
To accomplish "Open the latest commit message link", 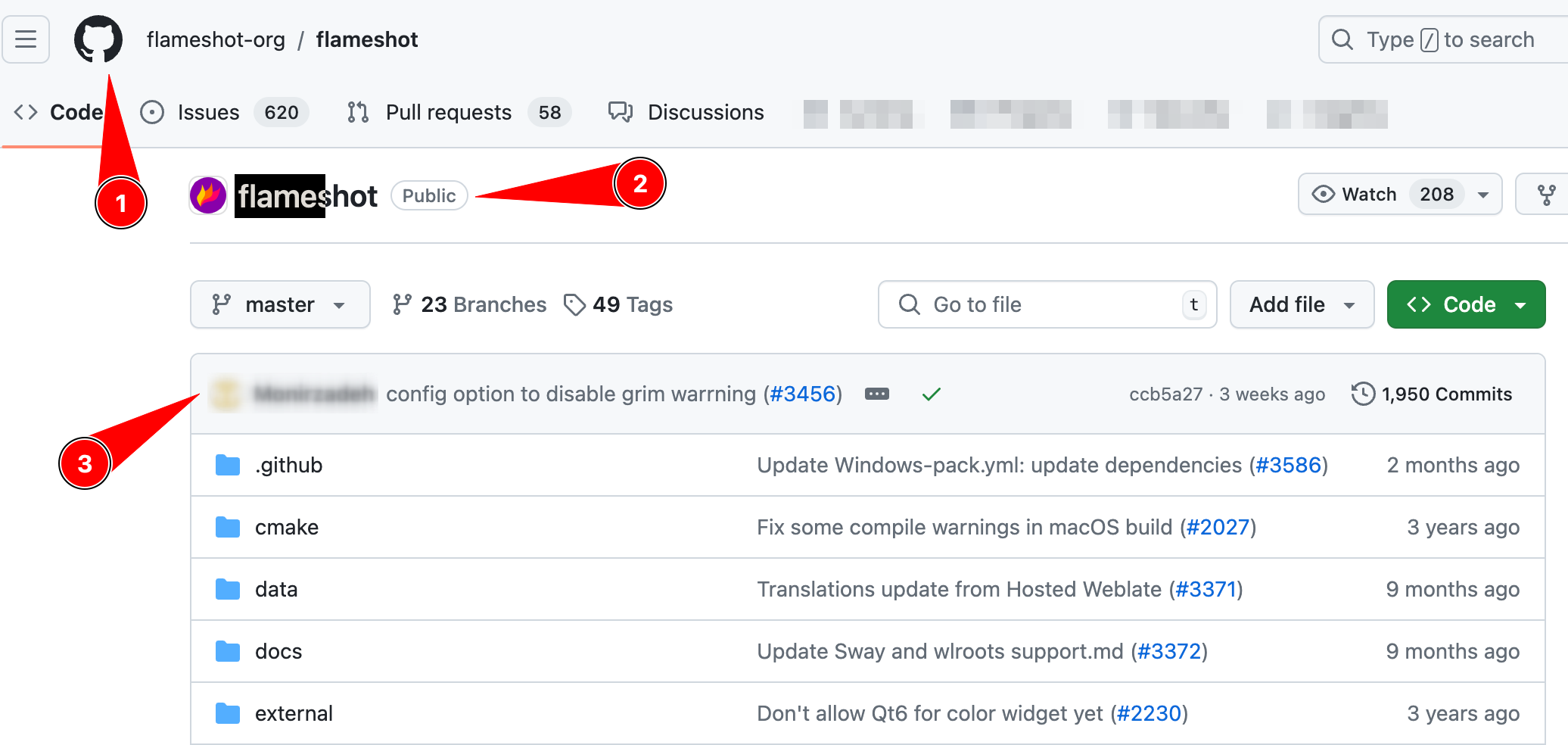I will tap(571, 394).
